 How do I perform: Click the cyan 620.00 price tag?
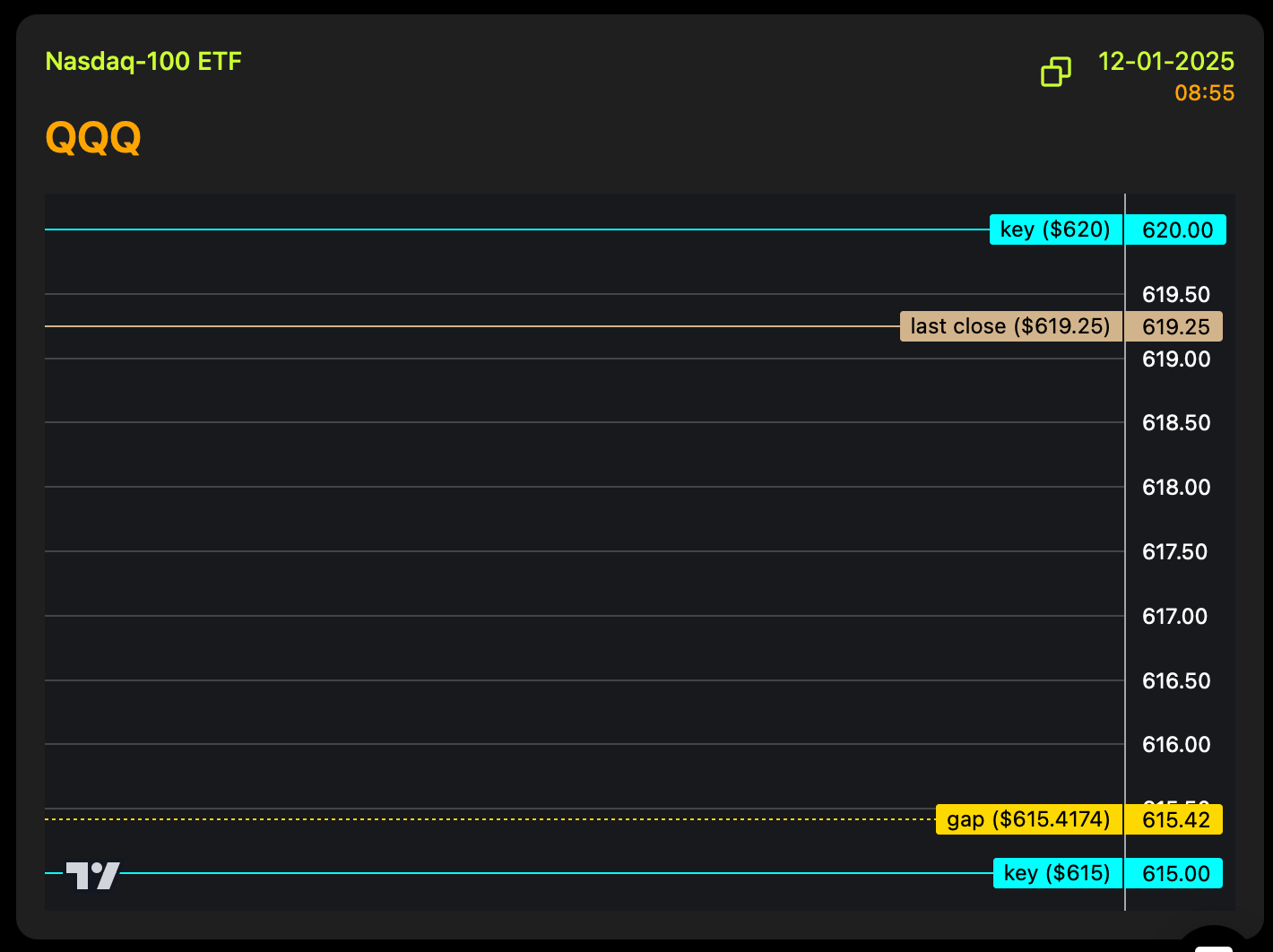point(1176,230)
